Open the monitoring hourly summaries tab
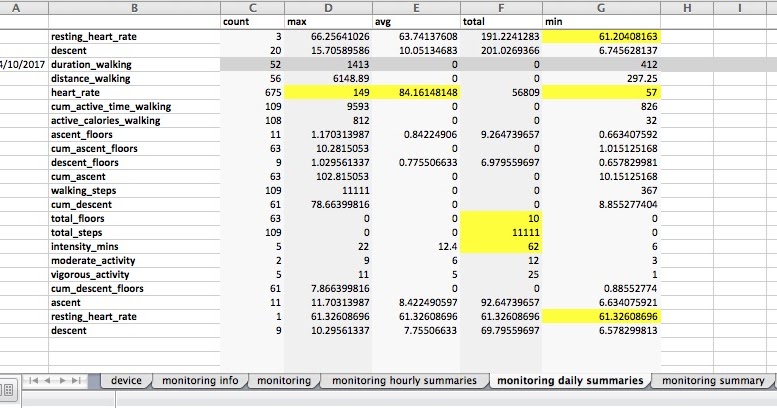This screenshot has width=777, height=408. (x=404, y=380)
